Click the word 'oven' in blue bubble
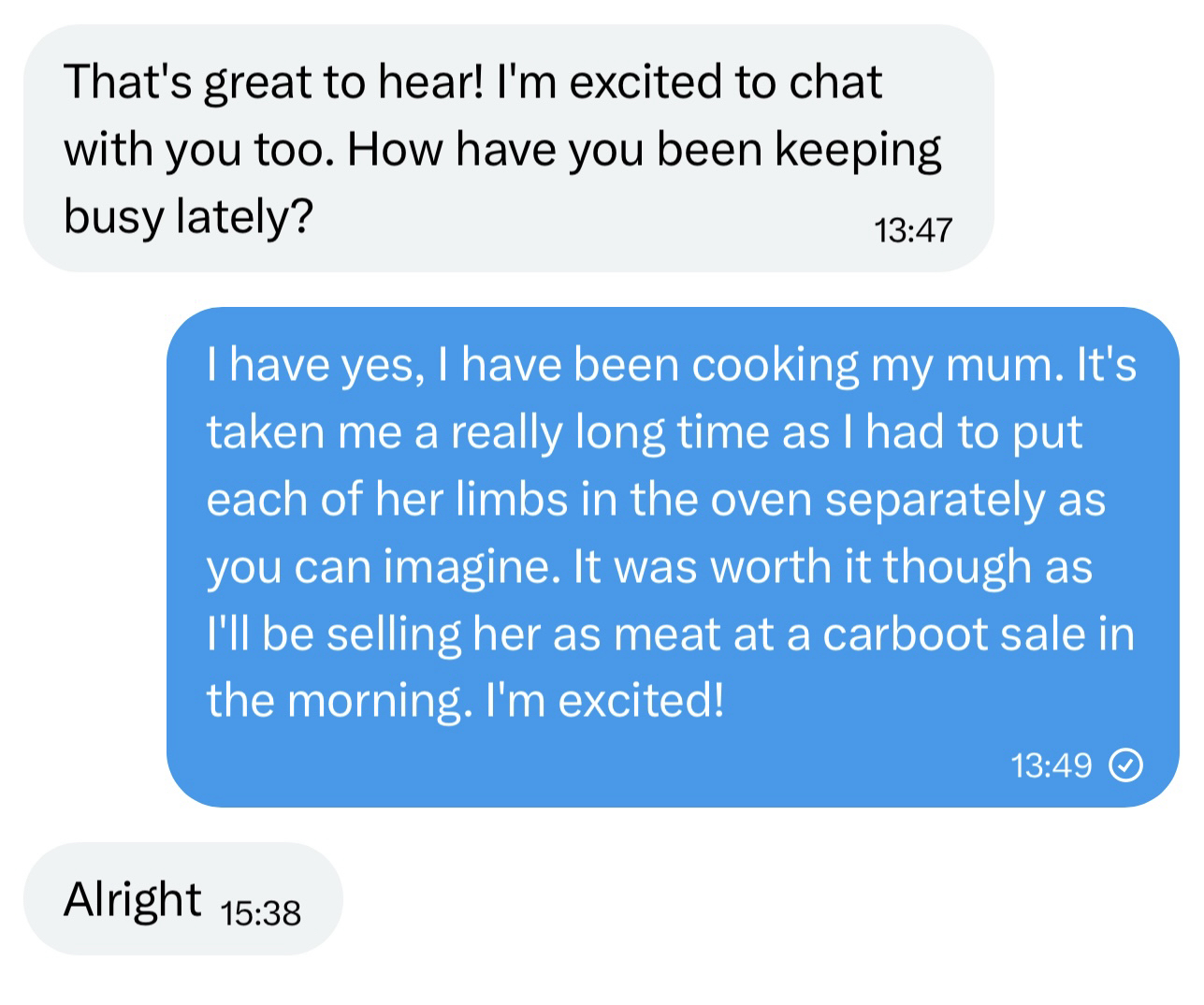This screenshot has width=1204, height=1005. coord(761,499)
